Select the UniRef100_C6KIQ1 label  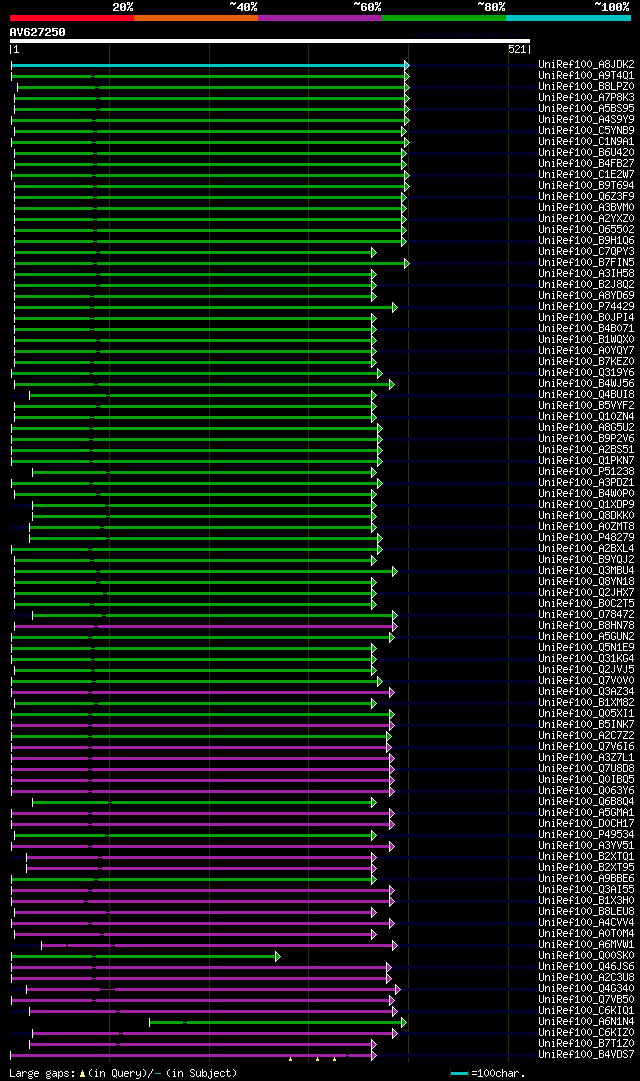tap(586, 1011)
